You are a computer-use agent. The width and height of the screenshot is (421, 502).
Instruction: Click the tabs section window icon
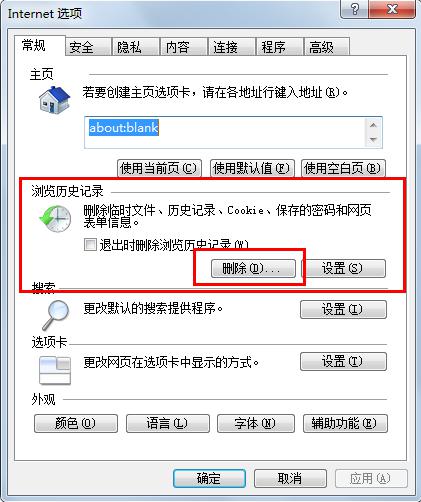55,370
